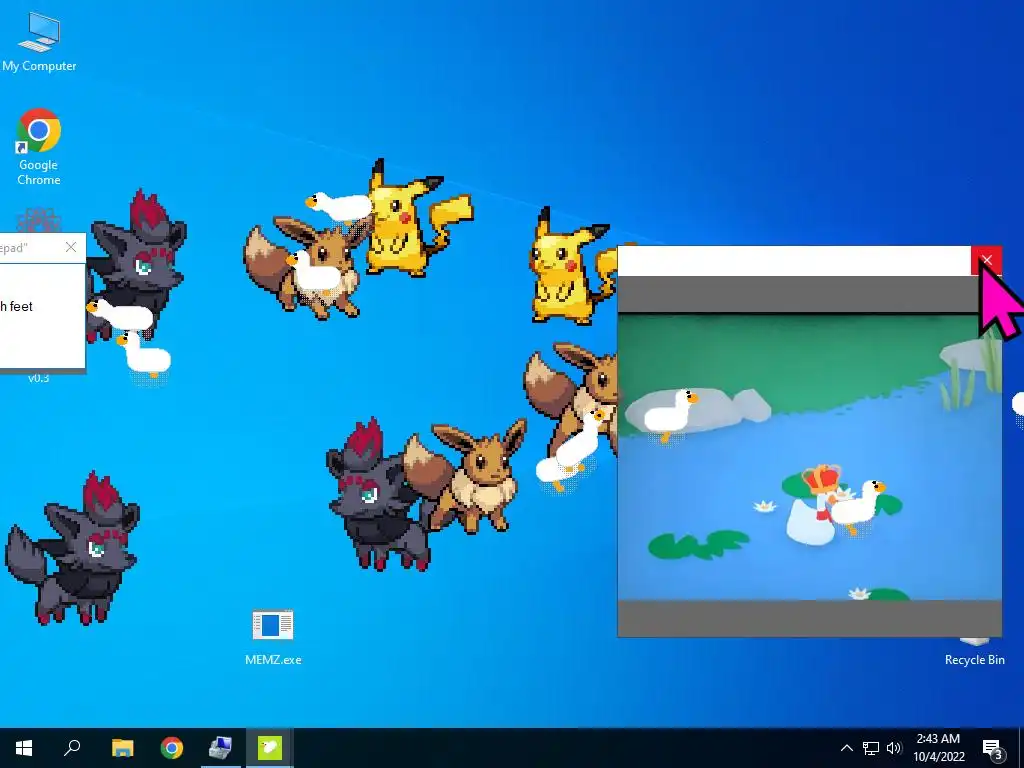This screenshot has width=1024, height=768.
Task: Open taskbar search magnifier
Action: (72, 748)
